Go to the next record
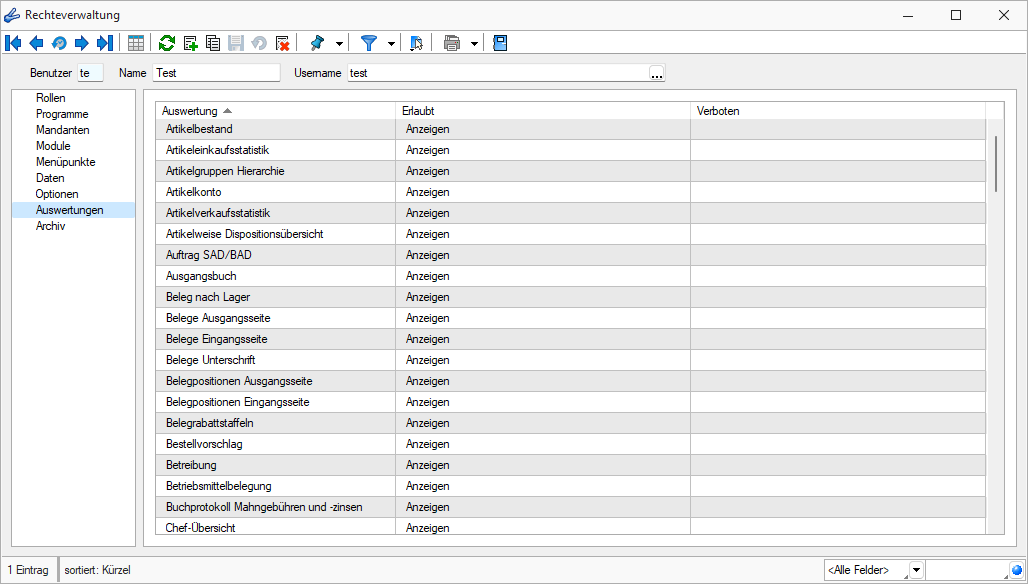1028x584 pixels. (81, 43)
